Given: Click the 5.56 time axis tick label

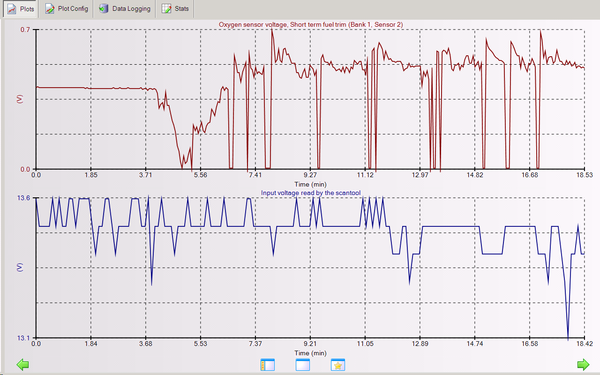Looking at the screenshot, I should pyautogui.click(x=201, y=175).
